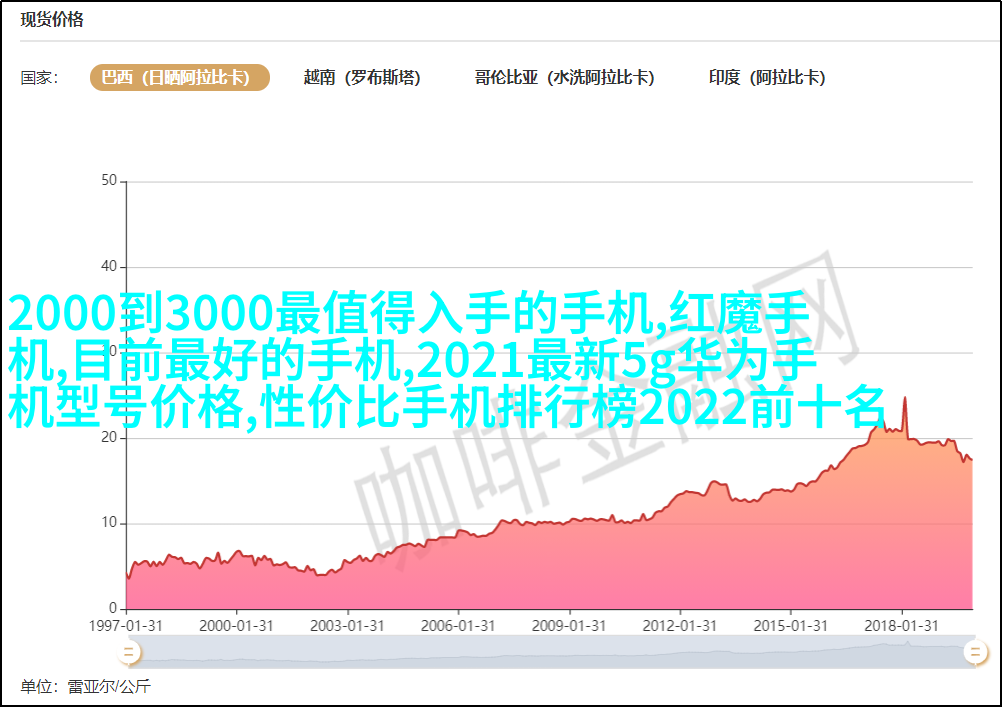Click the 2015-01-31 axis label
This screenshot has height=707, width=1002.
coord(791,626)
